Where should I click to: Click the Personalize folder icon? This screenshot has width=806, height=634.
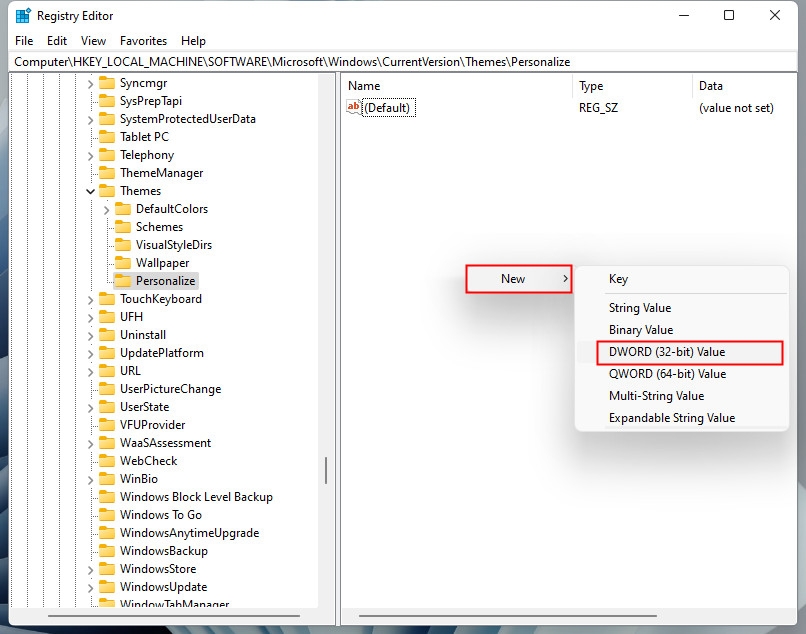coord(123,281)
